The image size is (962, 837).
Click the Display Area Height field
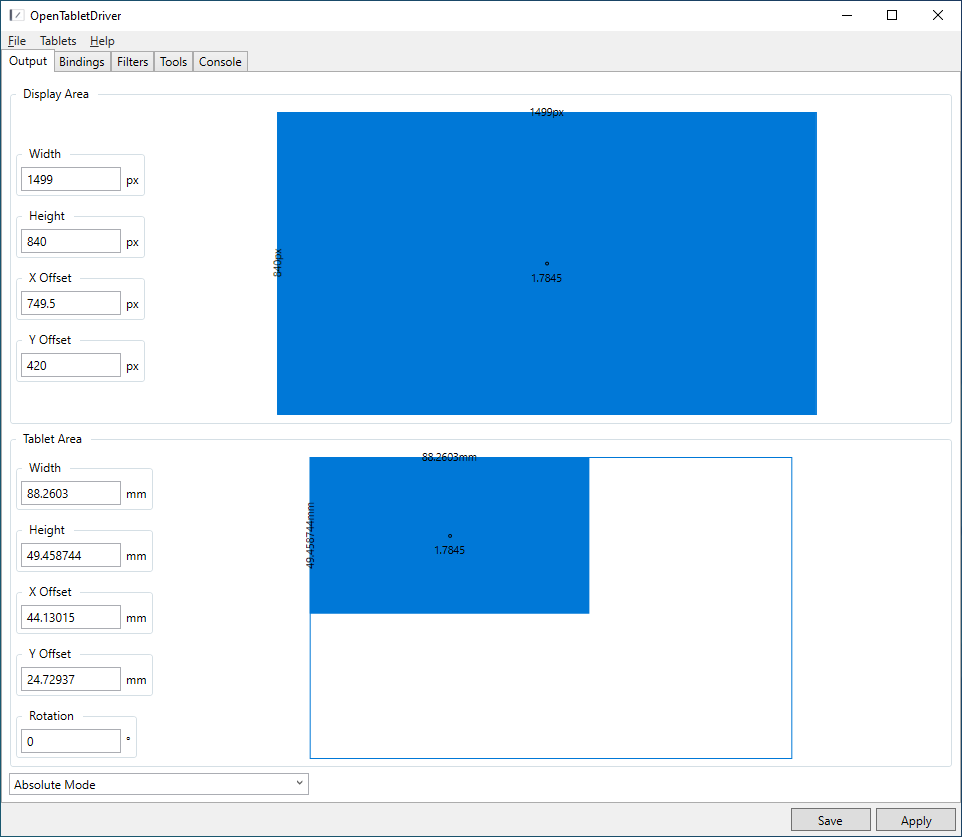click(x=71, y=241)
